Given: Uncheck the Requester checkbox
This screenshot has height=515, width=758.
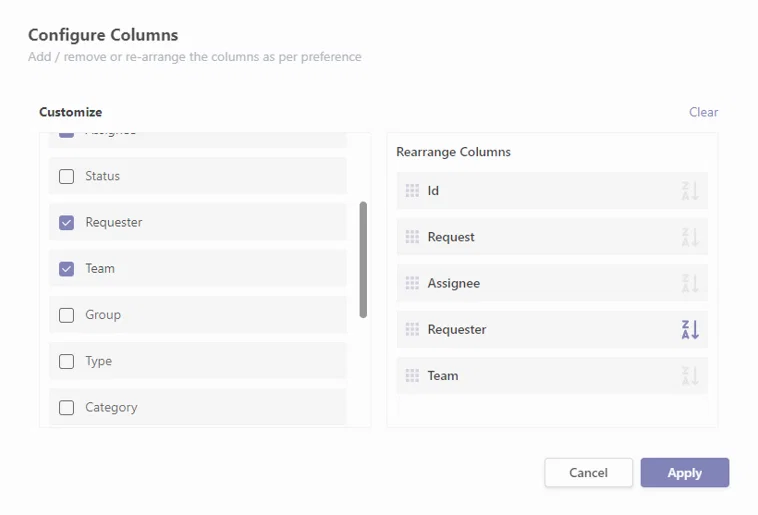Looking at the screenshot, I should coord(66,222).
